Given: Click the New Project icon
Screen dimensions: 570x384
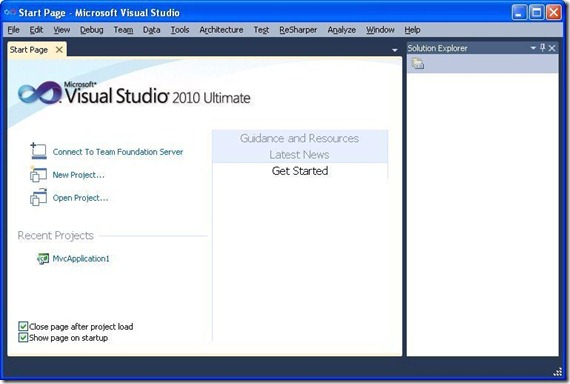Looking at the screenshot, I should 38,175.
